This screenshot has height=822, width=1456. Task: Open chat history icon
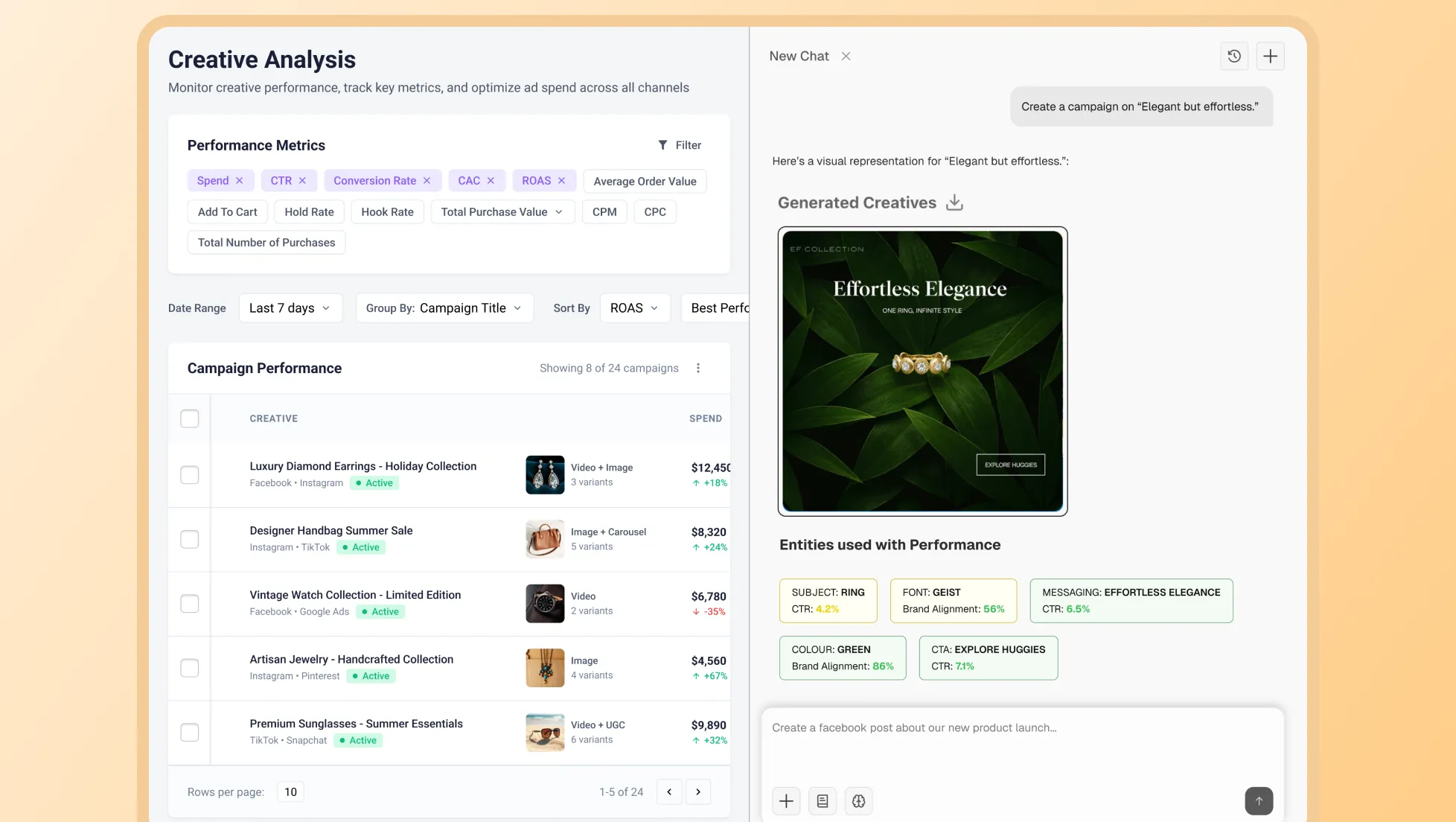point(1233,56)
